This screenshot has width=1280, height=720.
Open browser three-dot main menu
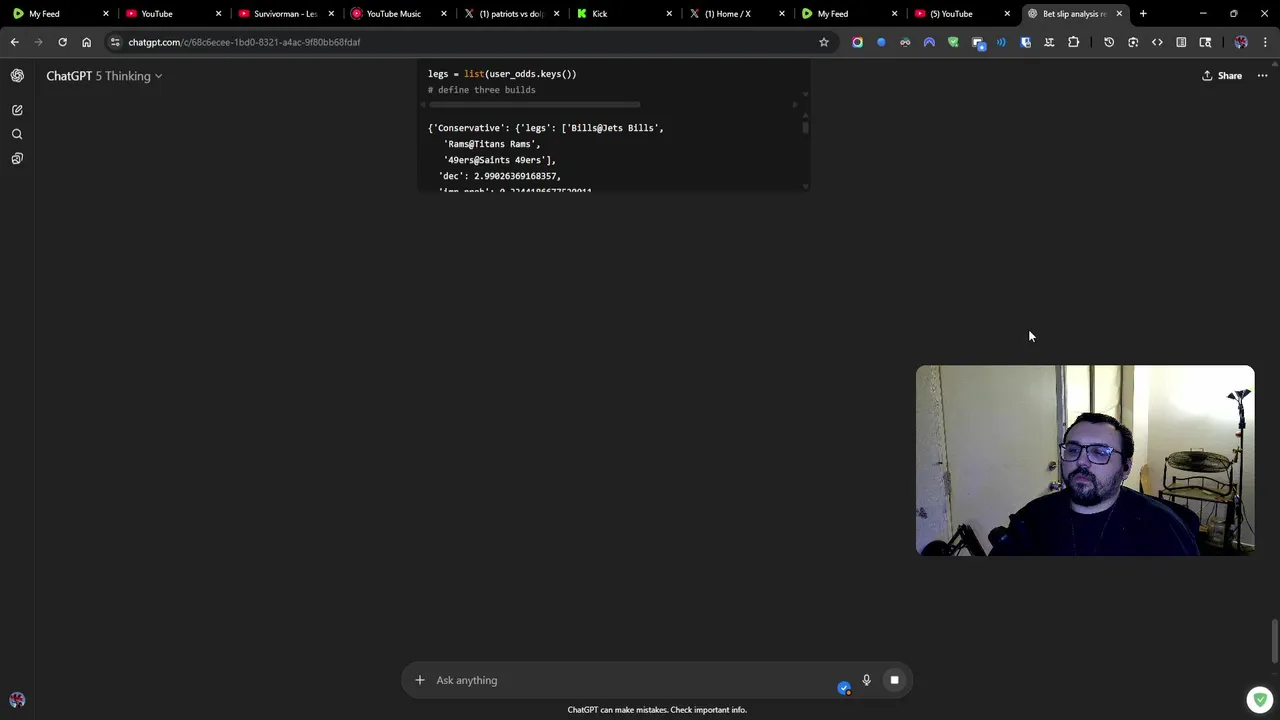tap(1265, 42)
